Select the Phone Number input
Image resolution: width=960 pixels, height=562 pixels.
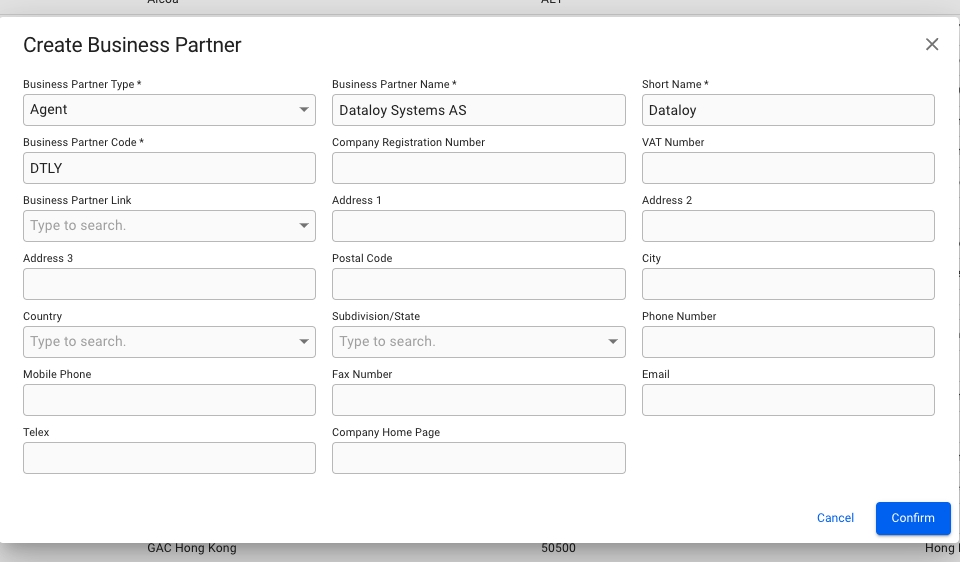pos(787,342)
